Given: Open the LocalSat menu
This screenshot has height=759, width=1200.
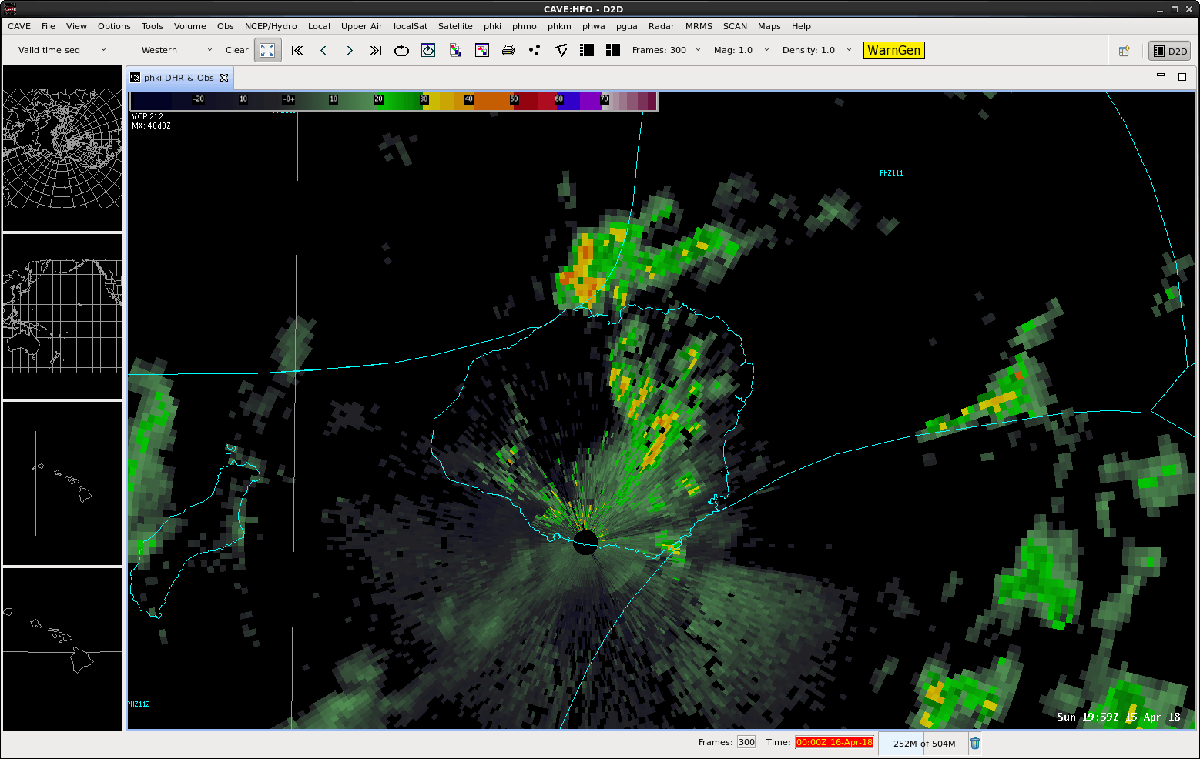Looking at the screenshot, I should 410,26.
